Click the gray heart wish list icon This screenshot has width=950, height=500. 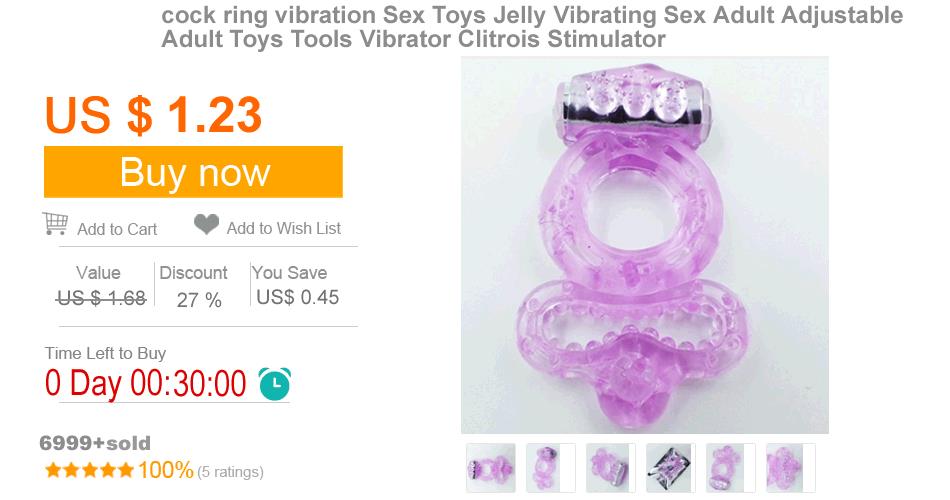point(206,224)
